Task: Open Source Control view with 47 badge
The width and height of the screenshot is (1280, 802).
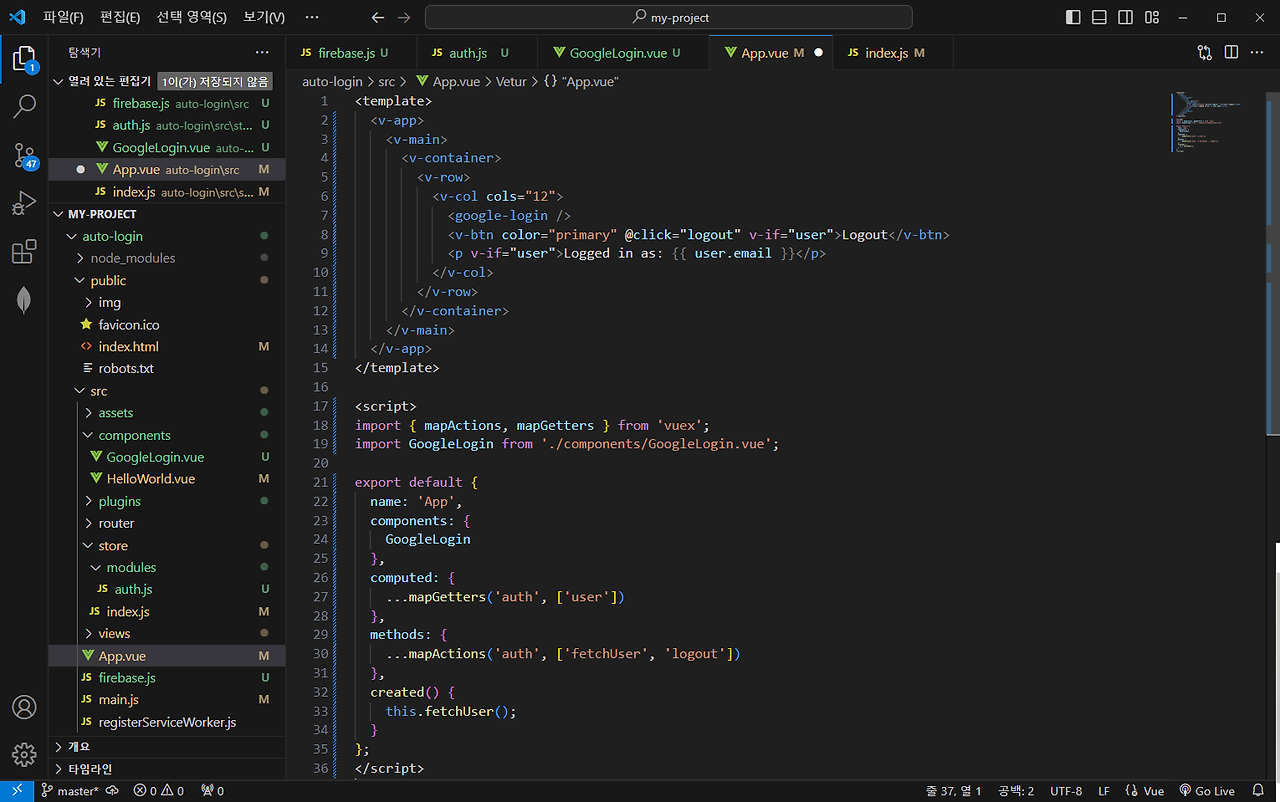Action: [24, 155]
